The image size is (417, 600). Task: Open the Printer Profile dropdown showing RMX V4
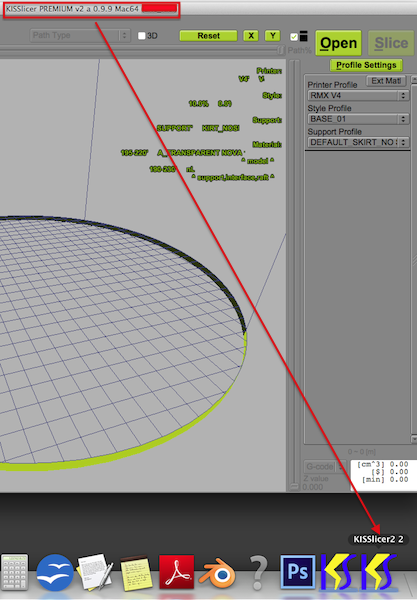[358, 95]
